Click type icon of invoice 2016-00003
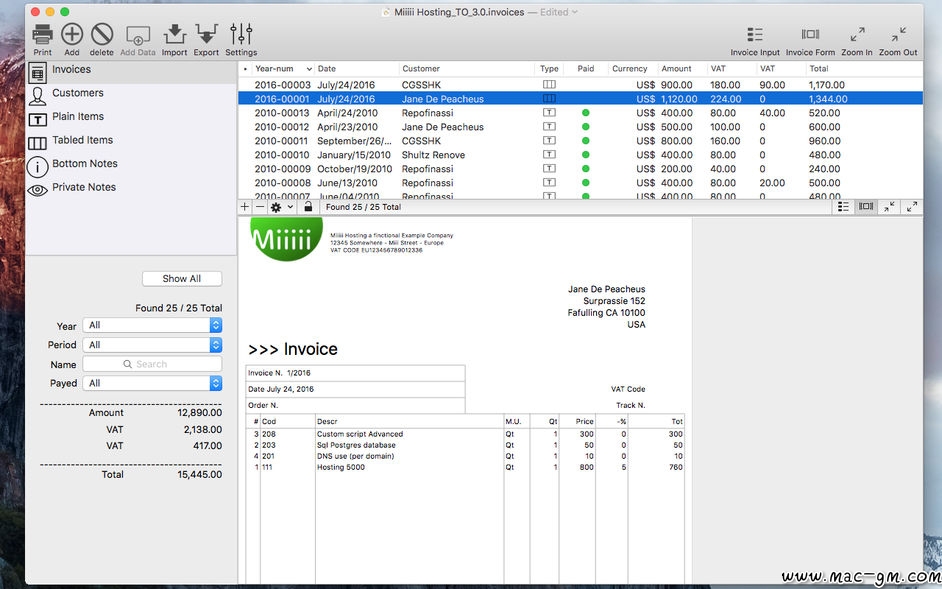 coord(549,85)
